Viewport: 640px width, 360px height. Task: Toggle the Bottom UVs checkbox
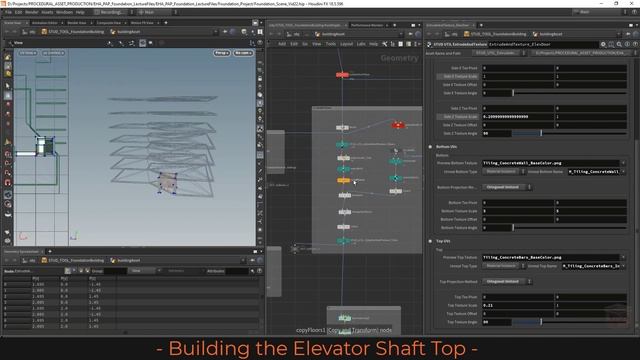click(430, 147)
